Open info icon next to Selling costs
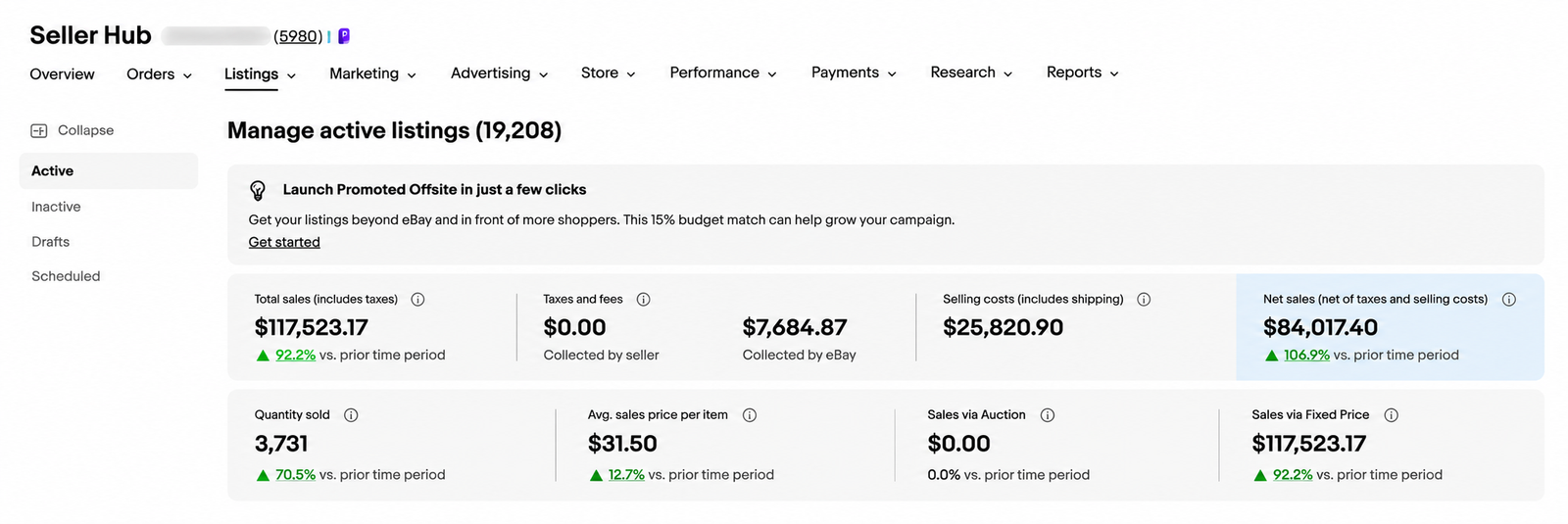 1144,300
